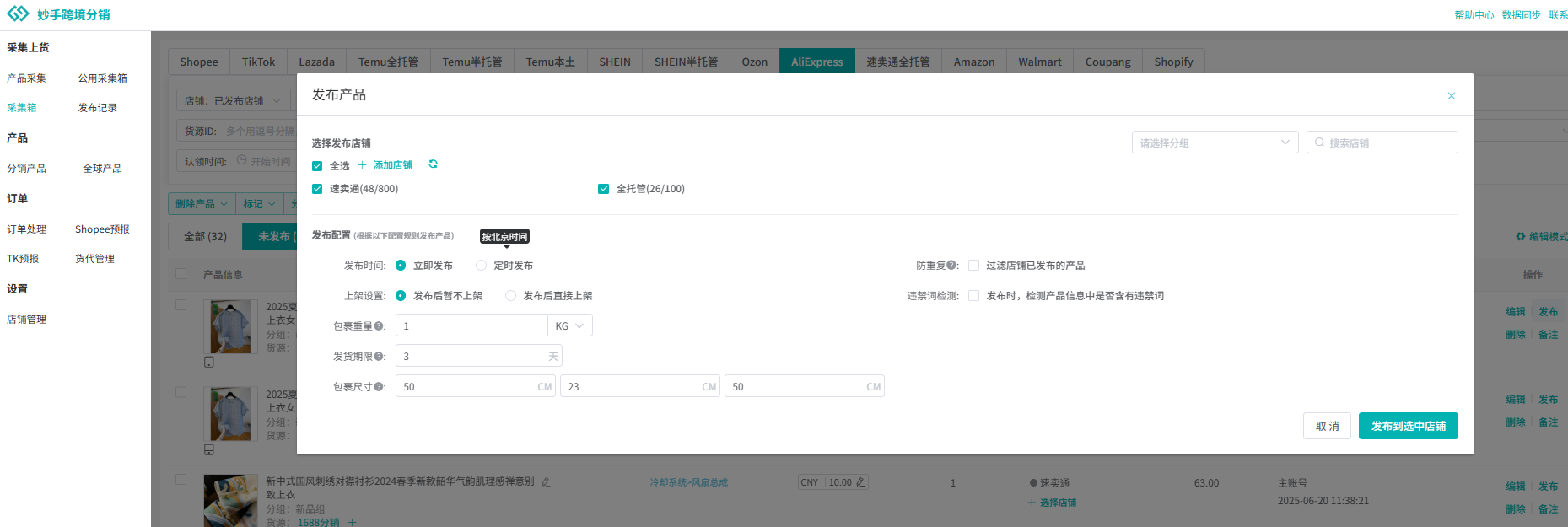Screen dimensions: 1568x527
Task: Open the KG weight unit dropdown
Action: 569,326
